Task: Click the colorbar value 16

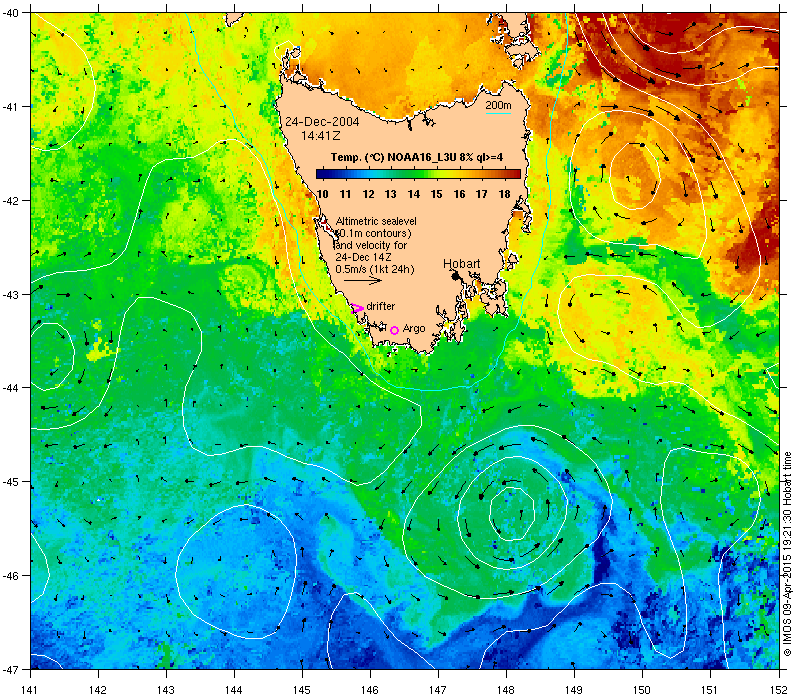Action: (459, 194)
